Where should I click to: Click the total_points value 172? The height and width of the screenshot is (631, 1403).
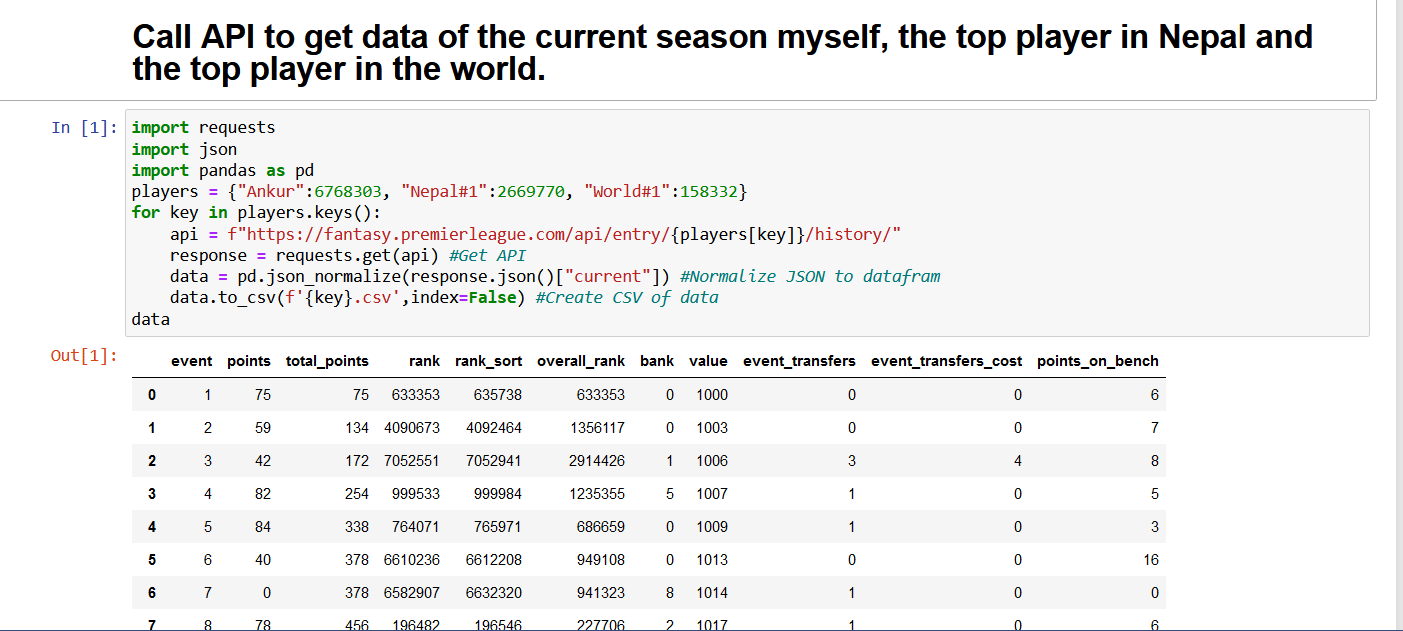coord(357,461)
